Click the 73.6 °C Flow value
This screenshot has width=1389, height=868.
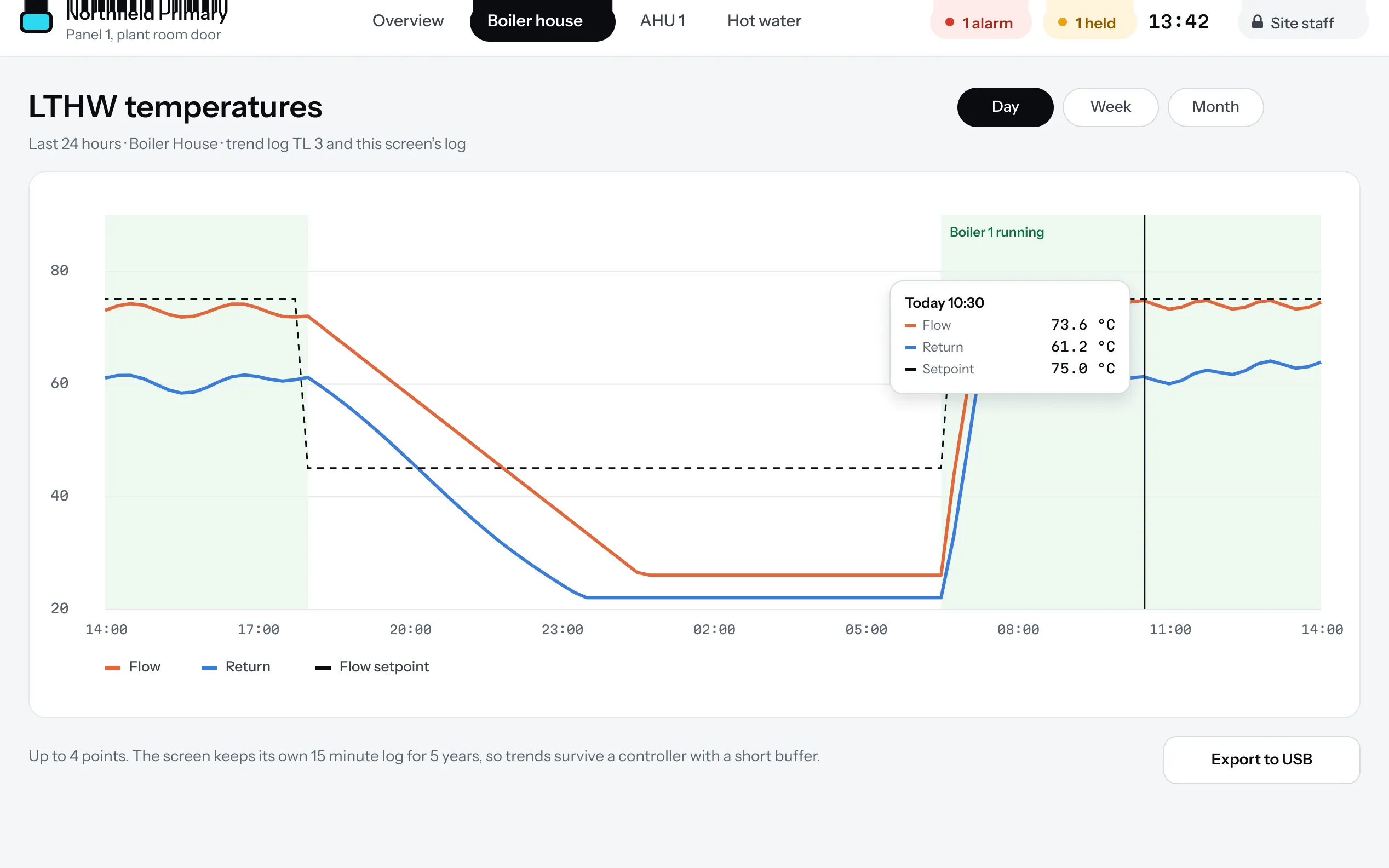[x=1082, y=325]
